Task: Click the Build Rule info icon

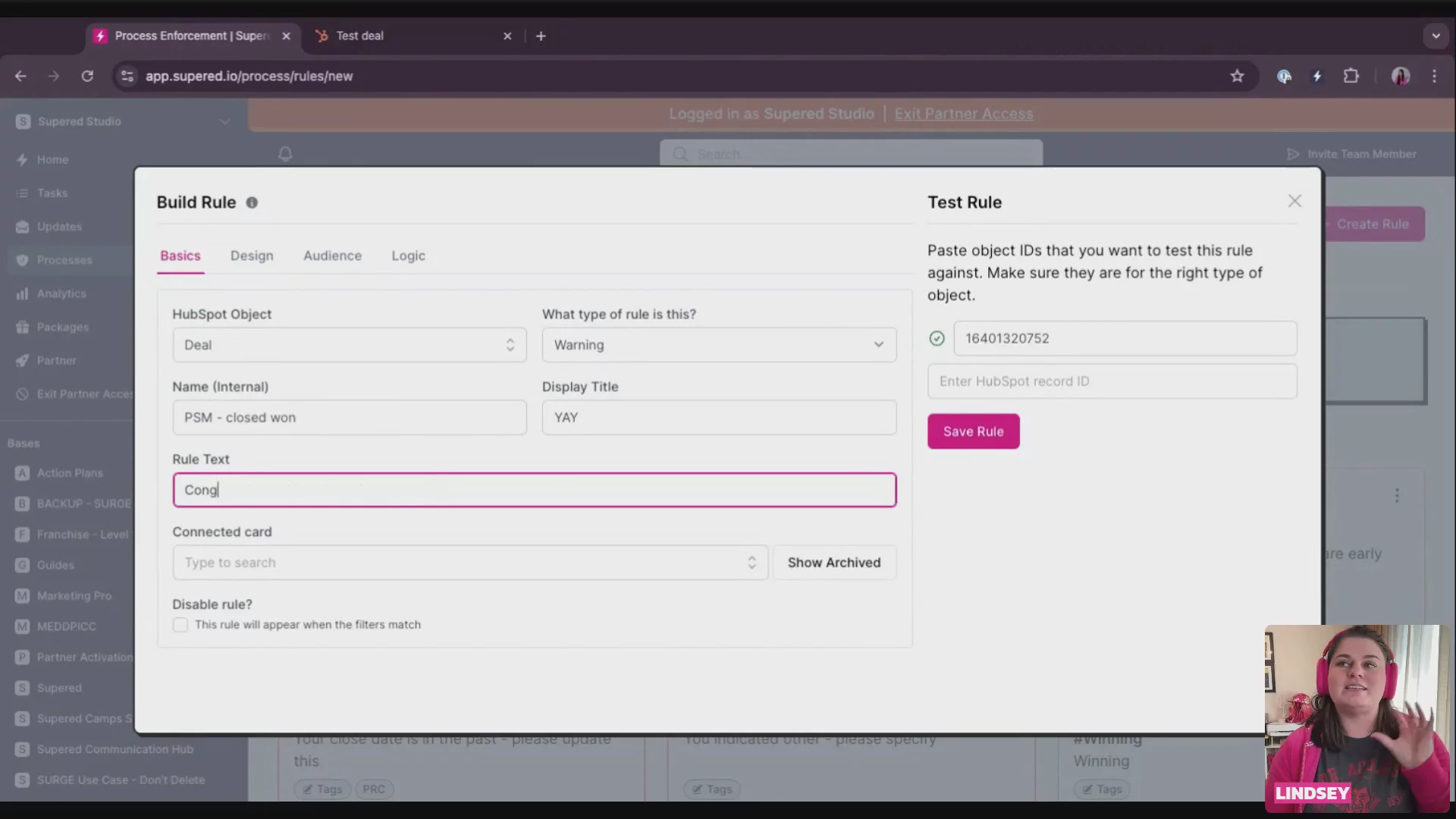Action: (x=252, y=202)
